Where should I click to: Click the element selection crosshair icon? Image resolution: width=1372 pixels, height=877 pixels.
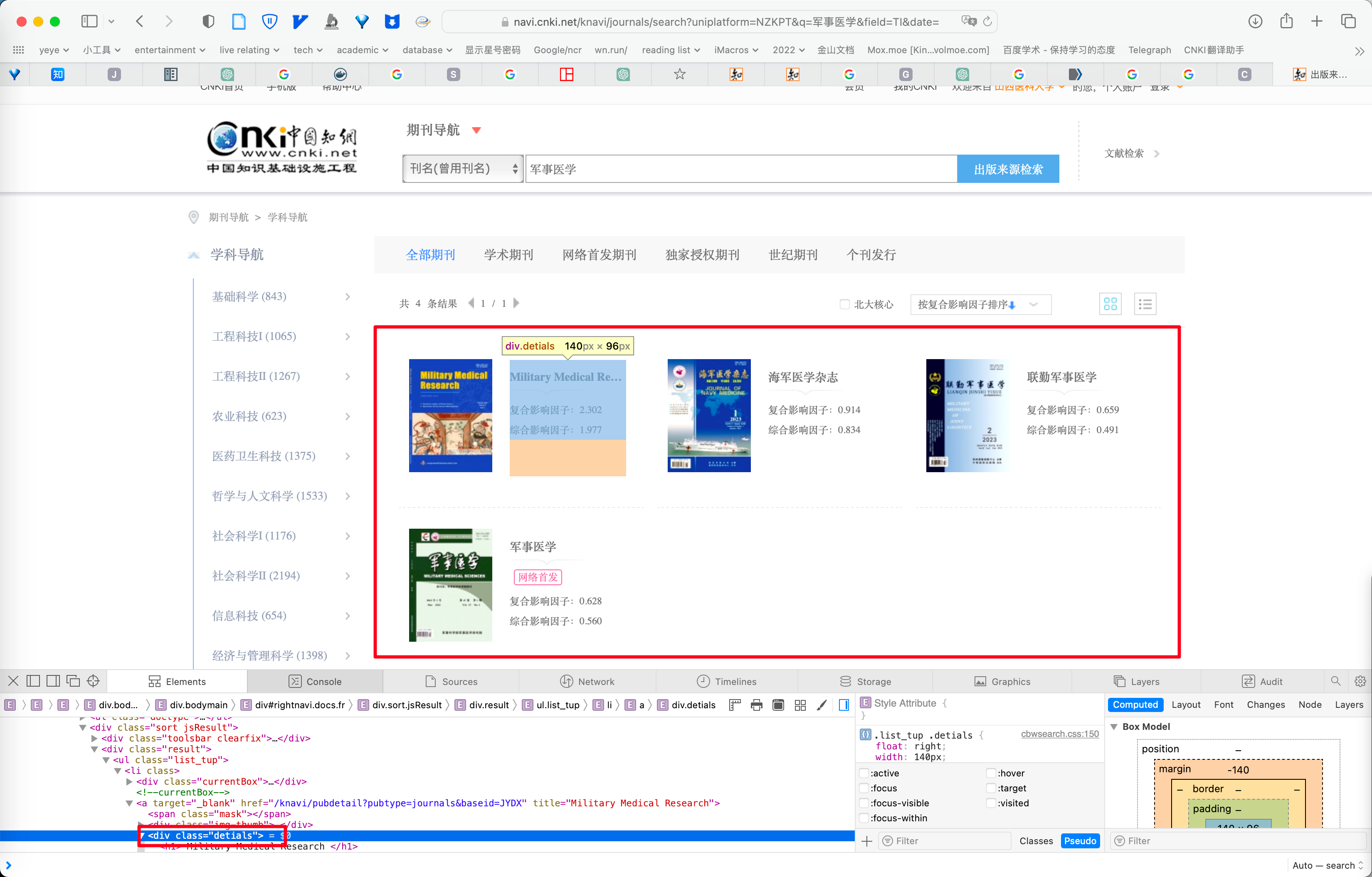(93, 681)
